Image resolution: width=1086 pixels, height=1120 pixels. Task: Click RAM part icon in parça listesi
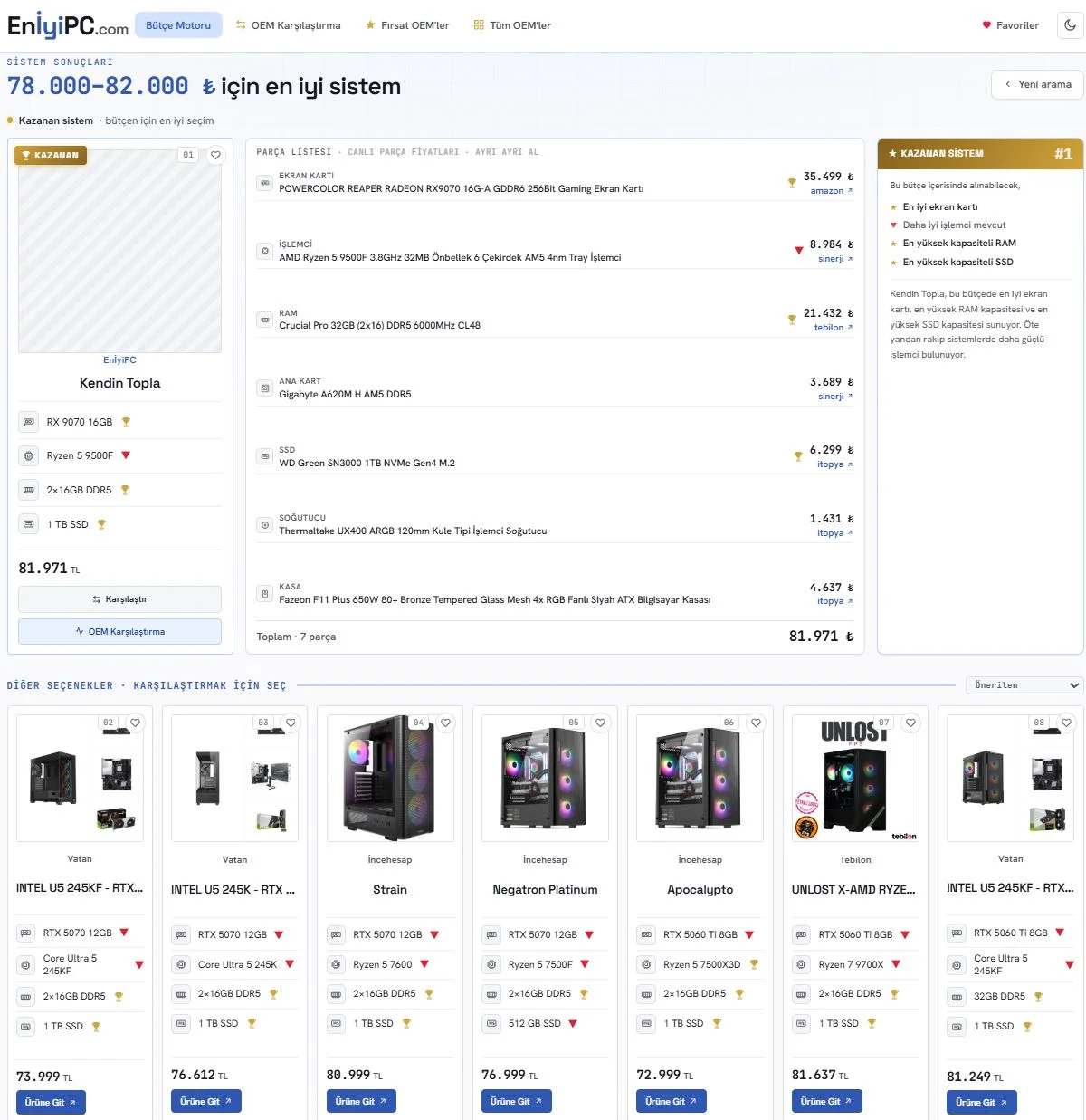pyautogui.click(x=264, y=320)
